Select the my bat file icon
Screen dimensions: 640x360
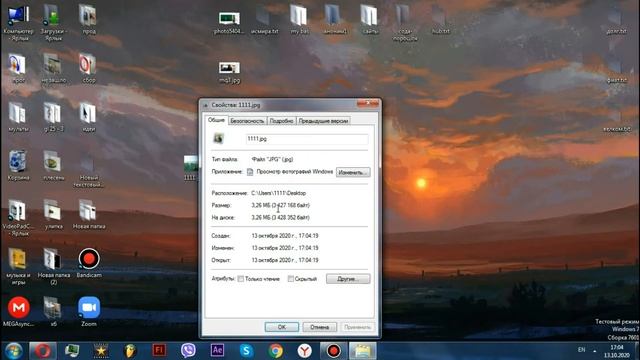click(x=299, y=16)
